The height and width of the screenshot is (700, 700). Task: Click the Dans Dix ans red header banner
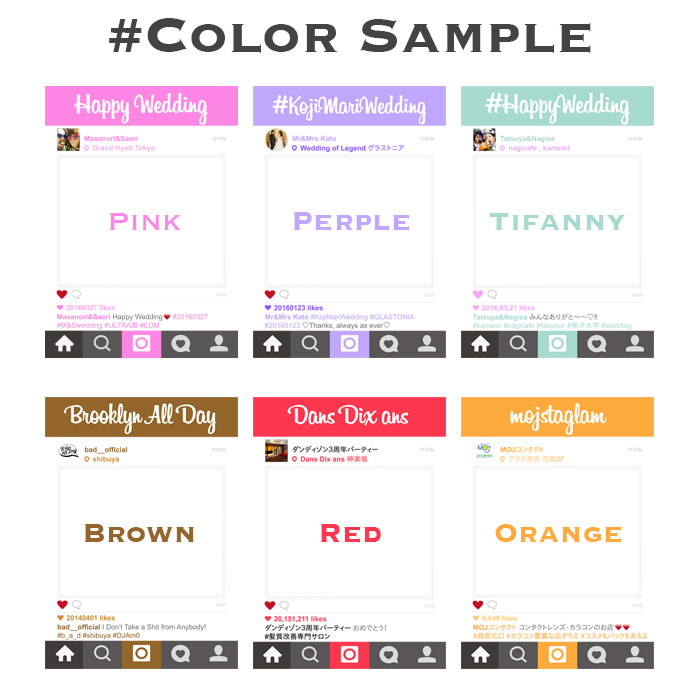coord(349,417)
